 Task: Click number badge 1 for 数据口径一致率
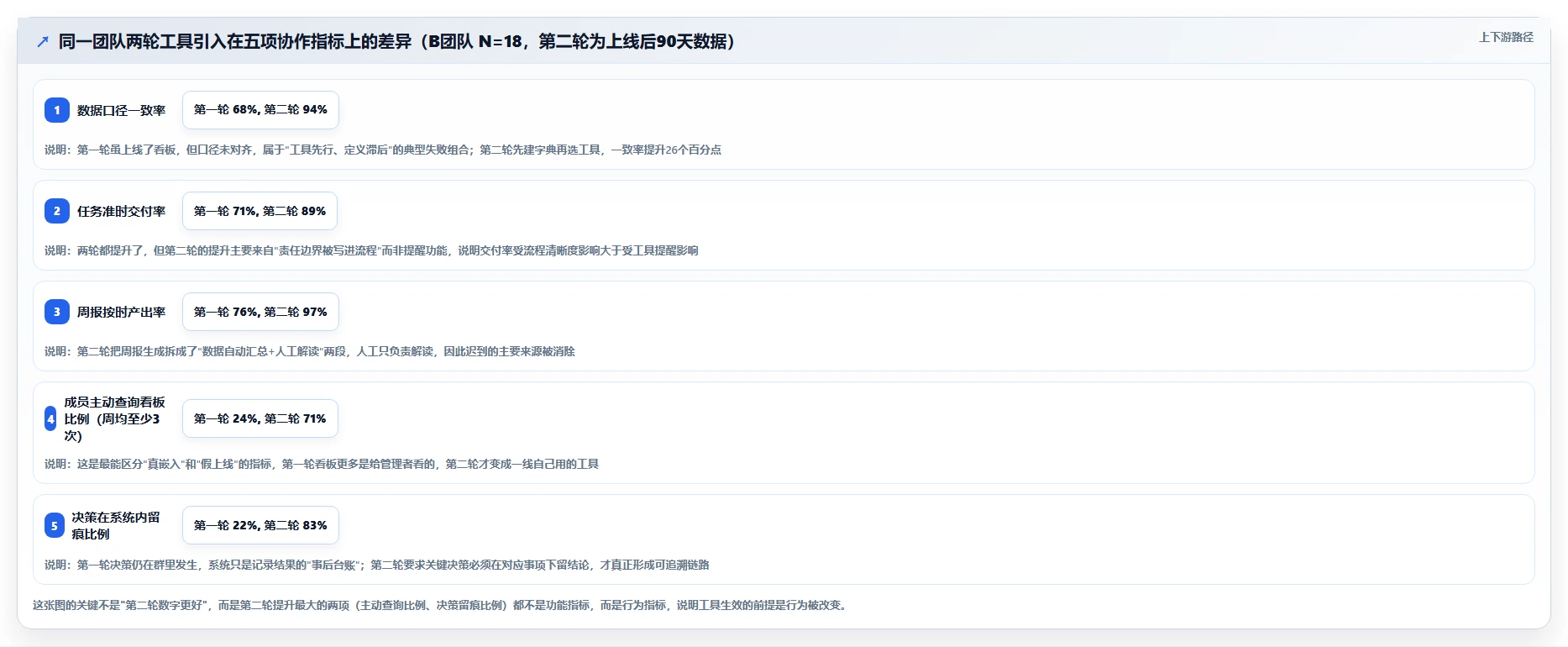pos(57,110)
